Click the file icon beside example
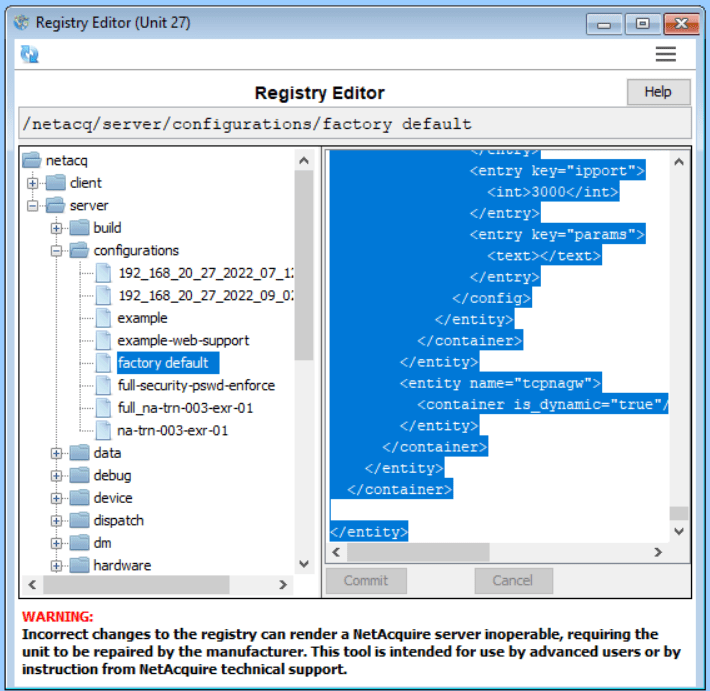 tap(103, 318)
